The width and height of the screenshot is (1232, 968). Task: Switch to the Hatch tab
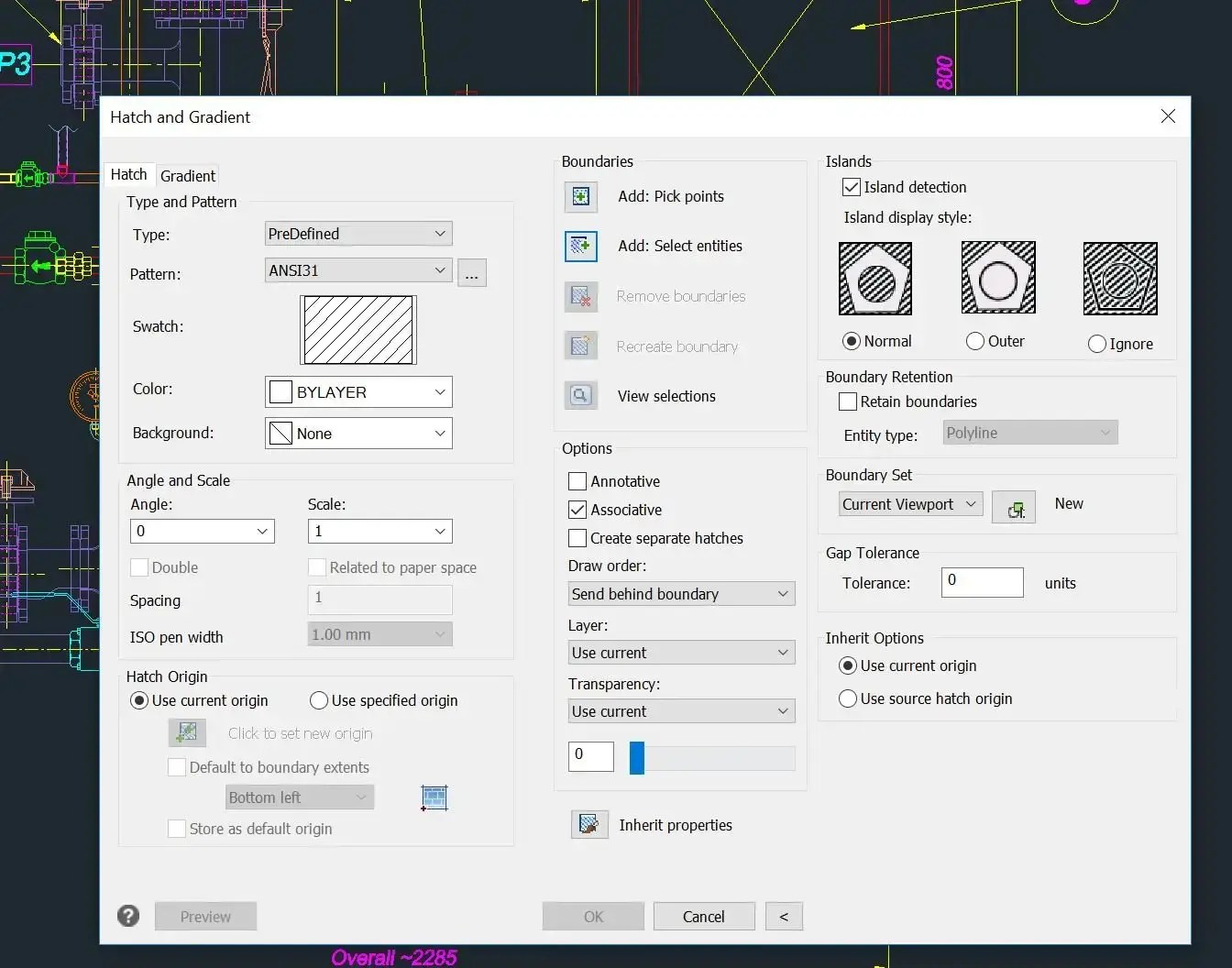coord(128,174)
